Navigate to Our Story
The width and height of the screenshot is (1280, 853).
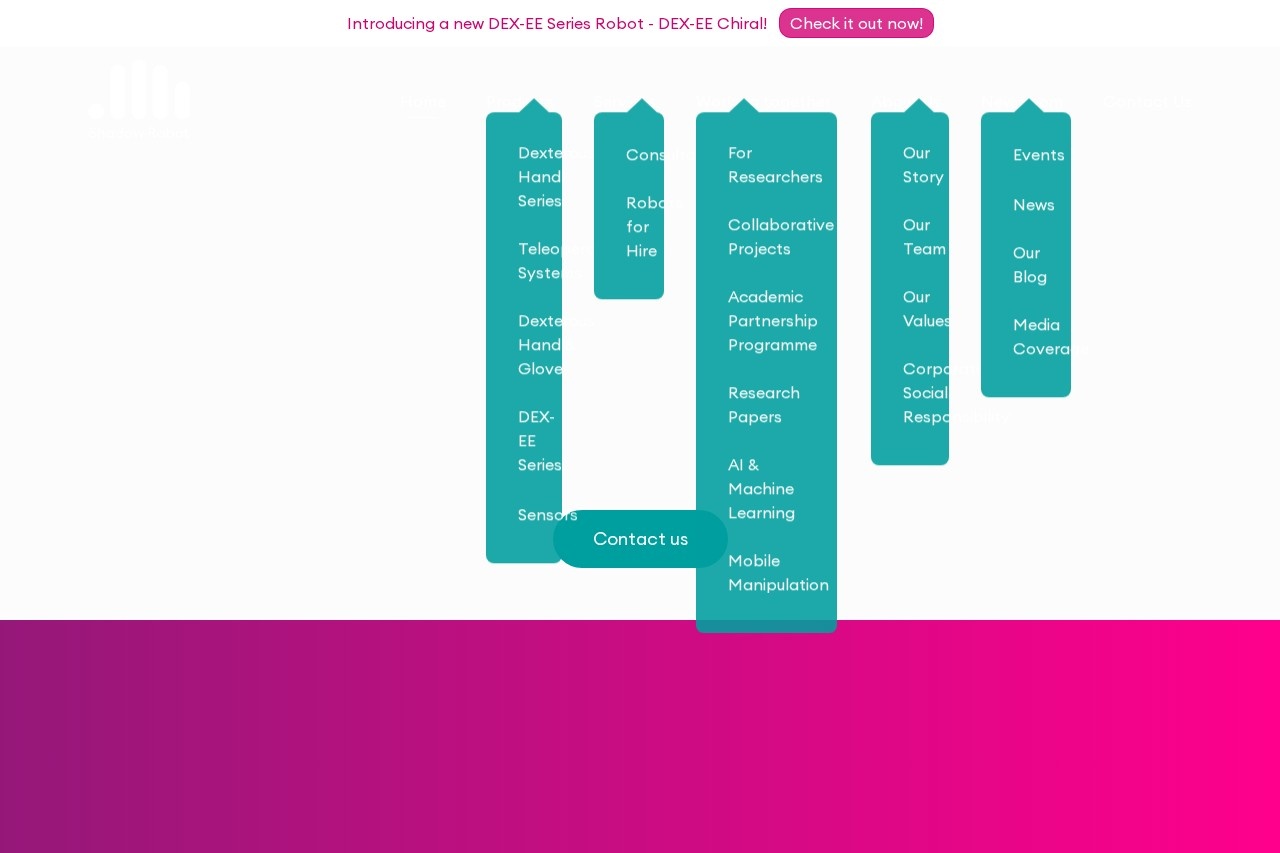(x=922, y=165)
